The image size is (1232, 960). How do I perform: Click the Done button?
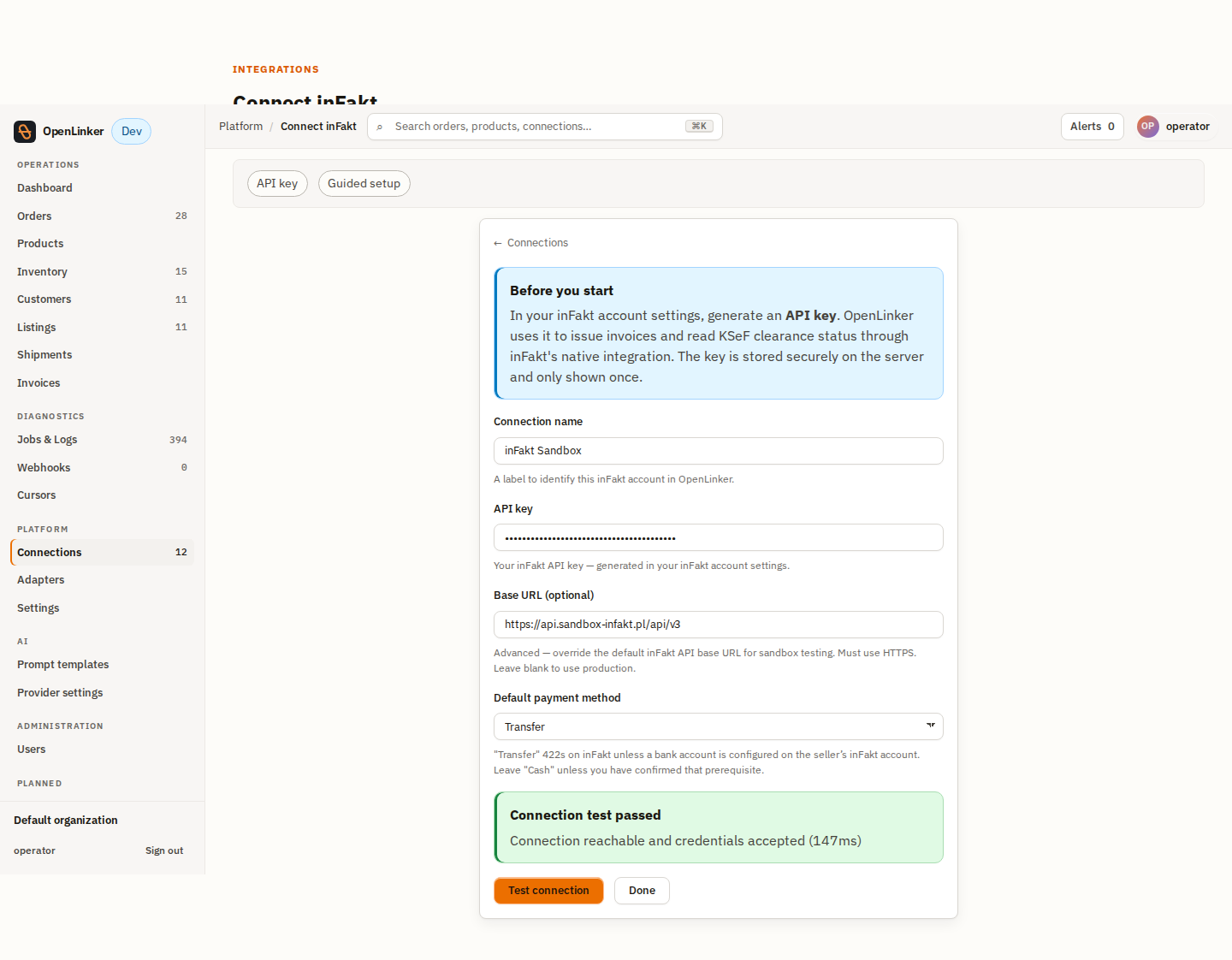tap(642, 891)
